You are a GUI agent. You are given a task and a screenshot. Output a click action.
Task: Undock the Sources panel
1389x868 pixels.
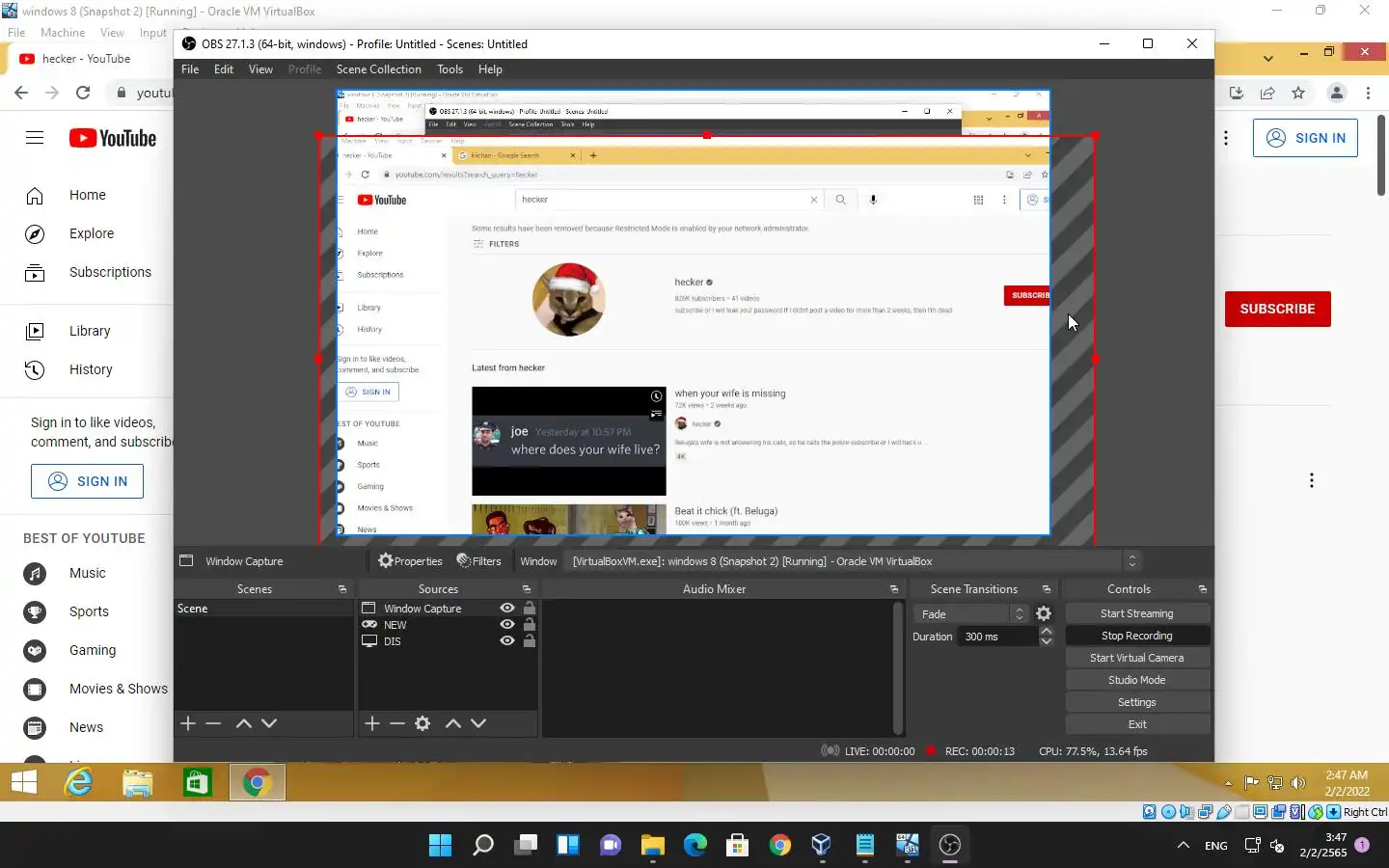pyautogui.click(x=527, y=589)
